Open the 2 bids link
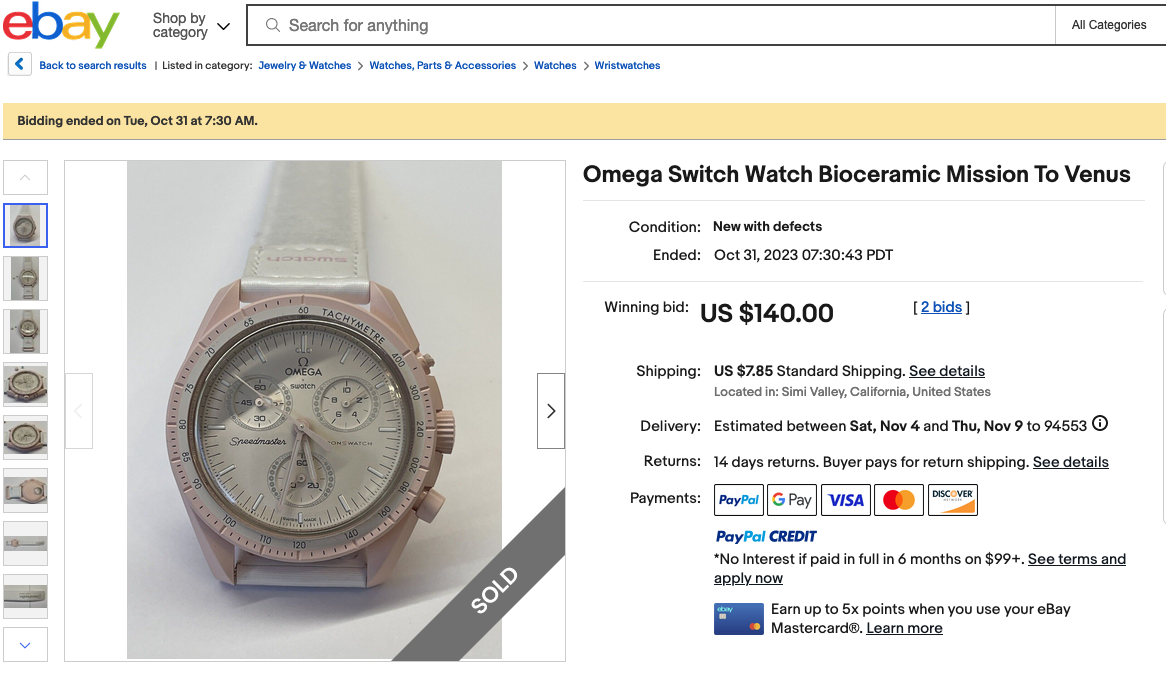The width and height of the screenshot is (1166, 688). tap(941, 308)
